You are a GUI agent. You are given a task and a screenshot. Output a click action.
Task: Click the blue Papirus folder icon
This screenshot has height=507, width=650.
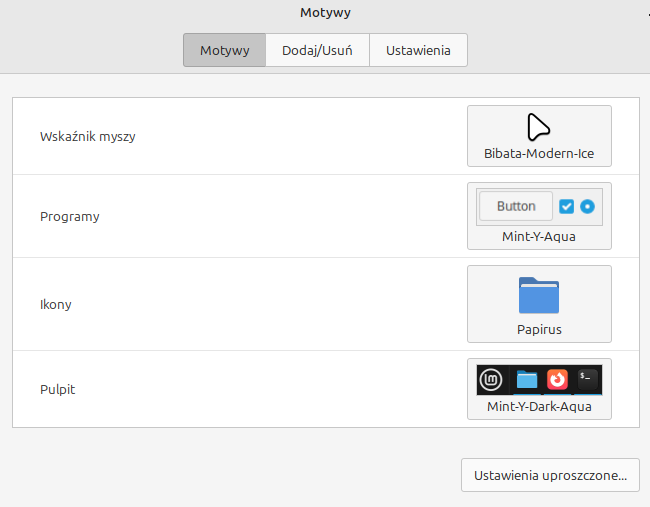(539, 296)
